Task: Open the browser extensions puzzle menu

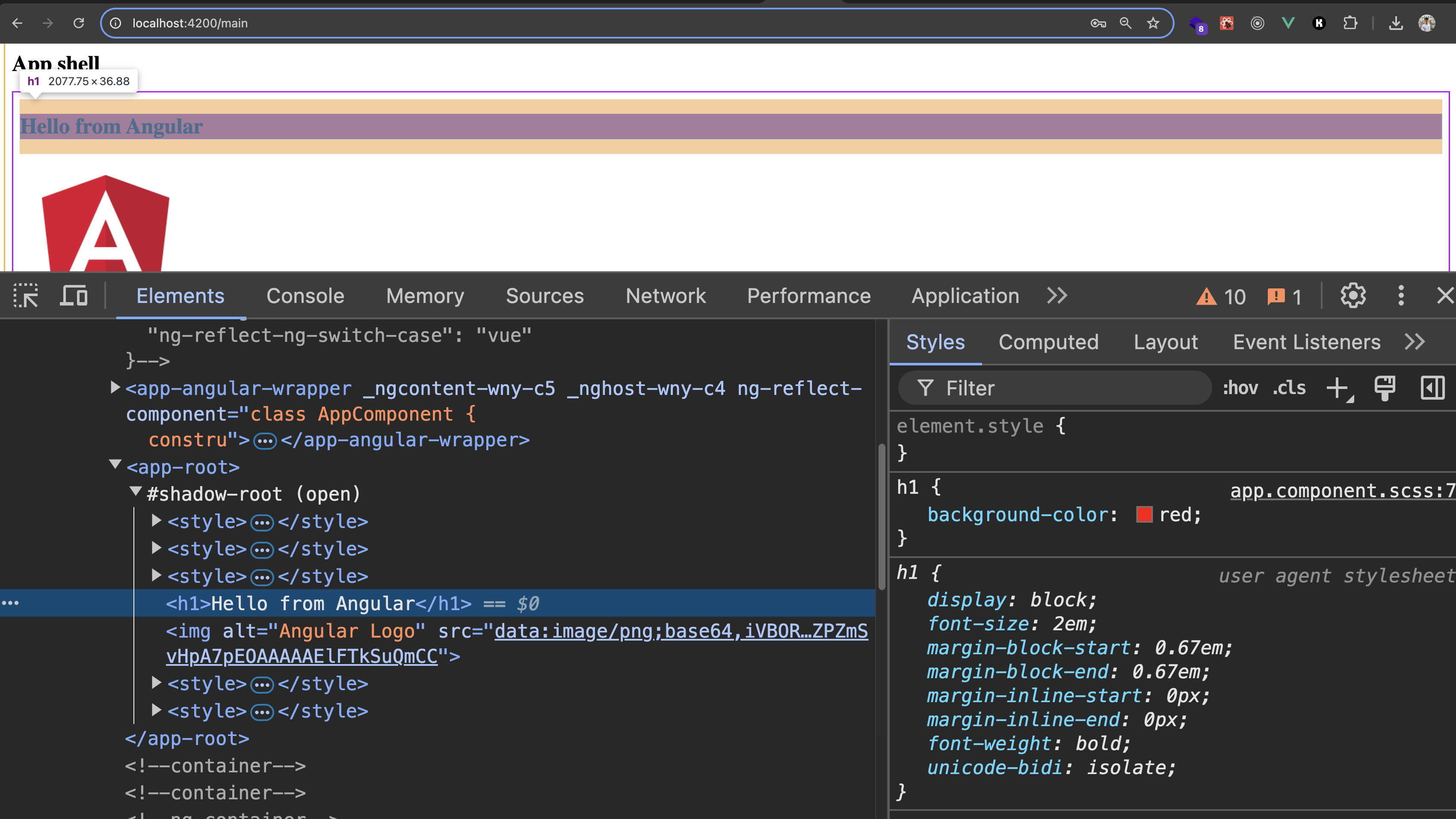Action: pyautogui.click(x=1351, y=23)
